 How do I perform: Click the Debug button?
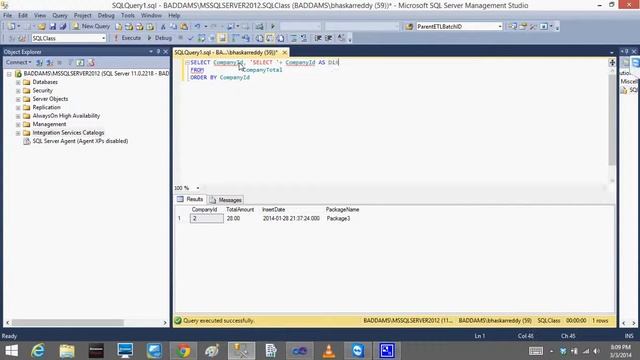159,38
